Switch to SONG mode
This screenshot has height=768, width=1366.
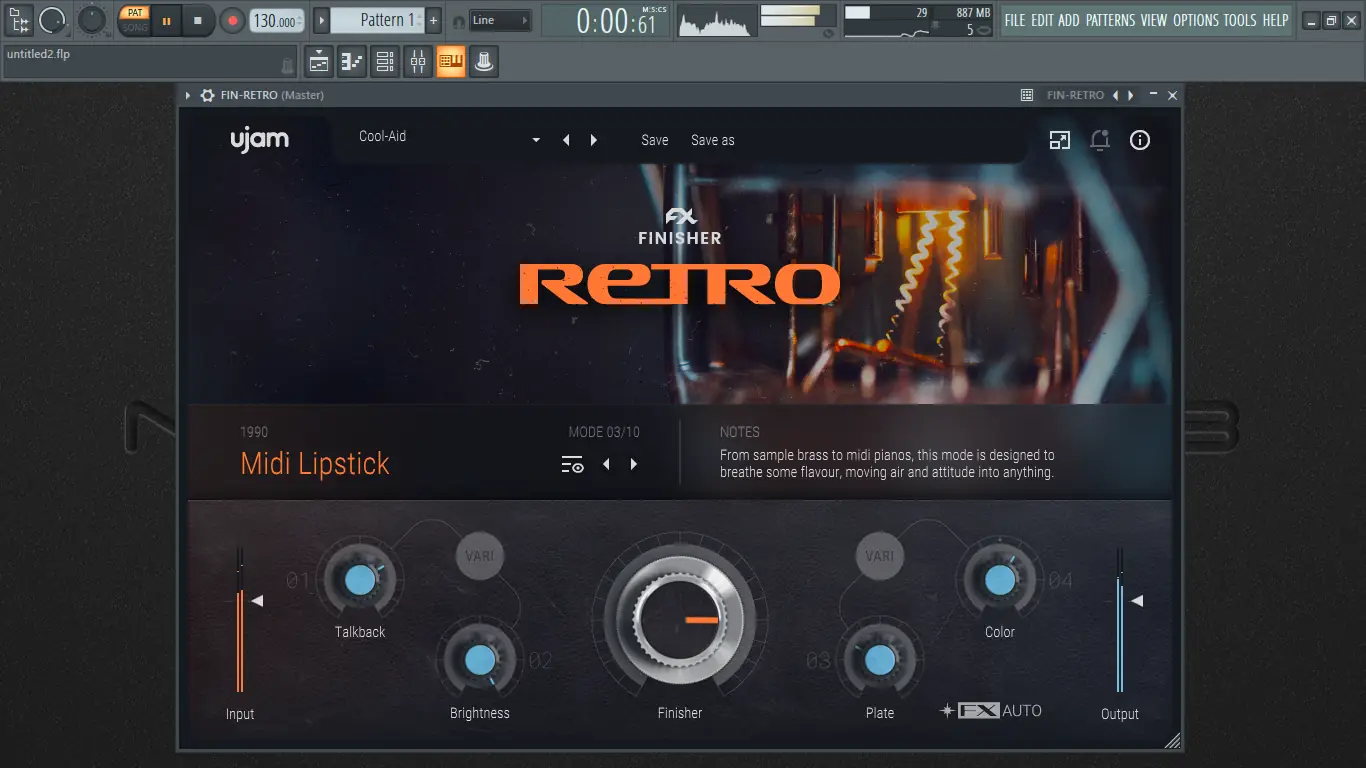coord(135,27)
